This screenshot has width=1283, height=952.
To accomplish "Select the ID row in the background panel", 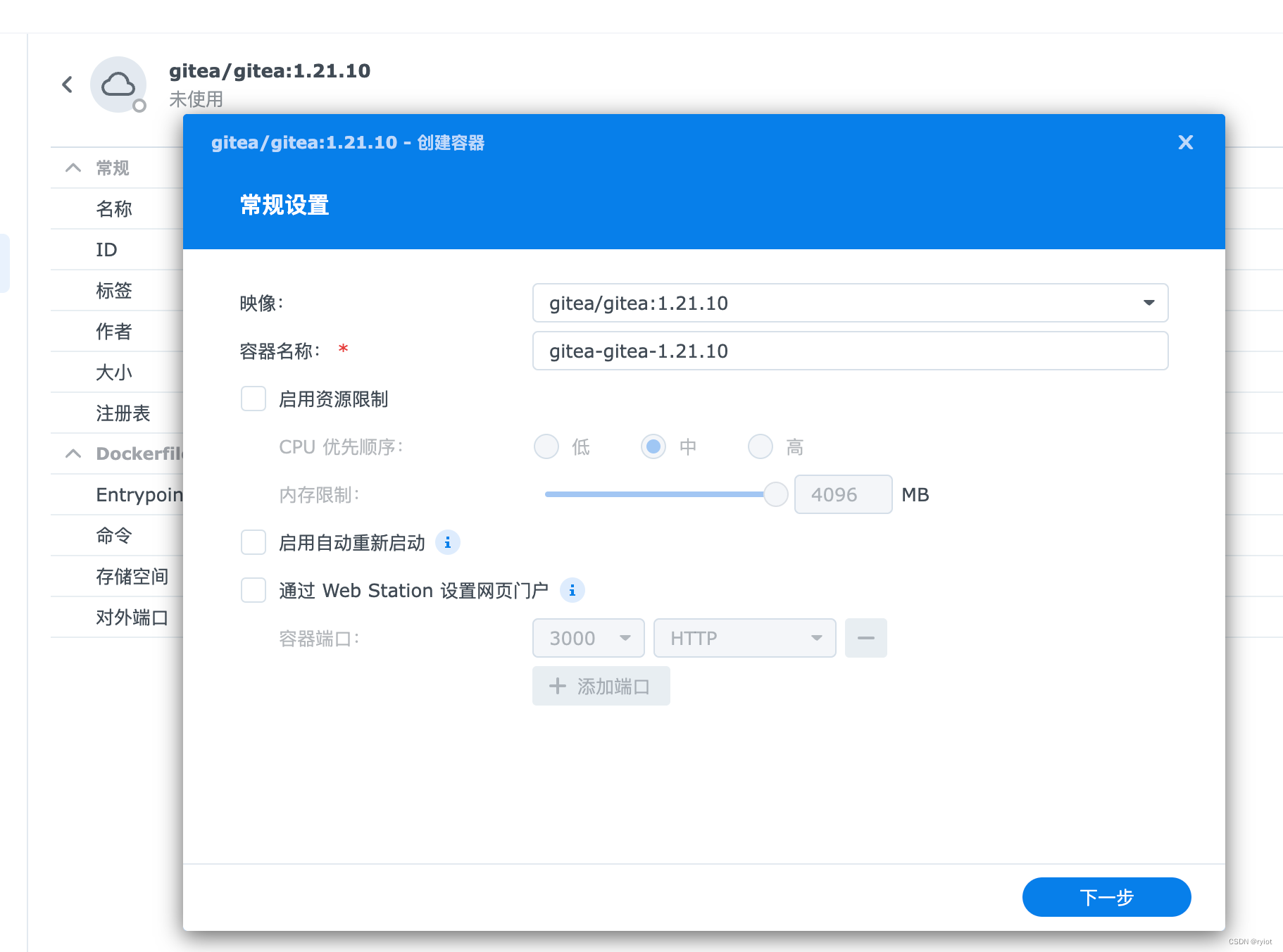I will coord(117,249).
